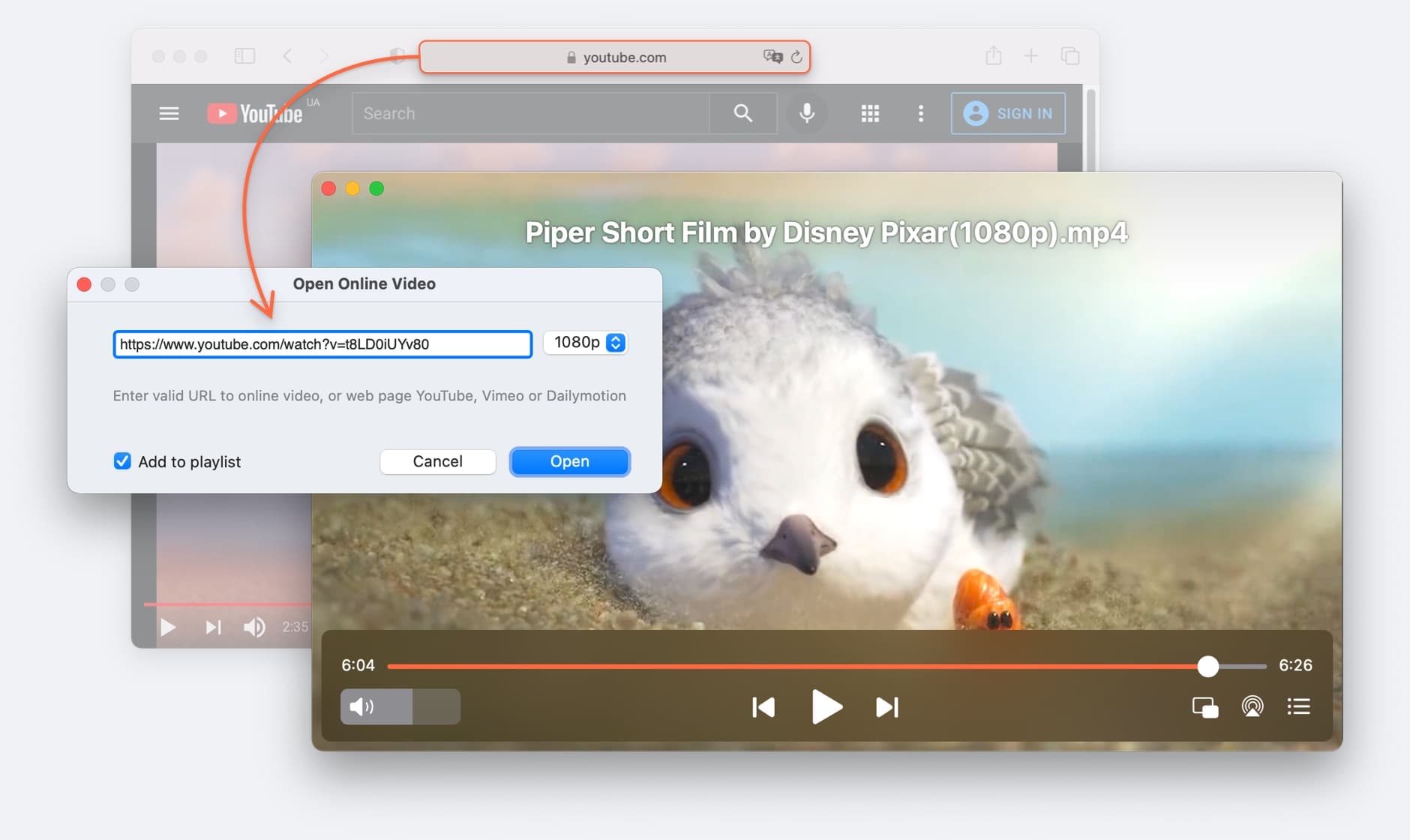Viewport: 1410px width, 840px height.
Task: Mute the player volume speaker icon
Action: click(361, 706)
